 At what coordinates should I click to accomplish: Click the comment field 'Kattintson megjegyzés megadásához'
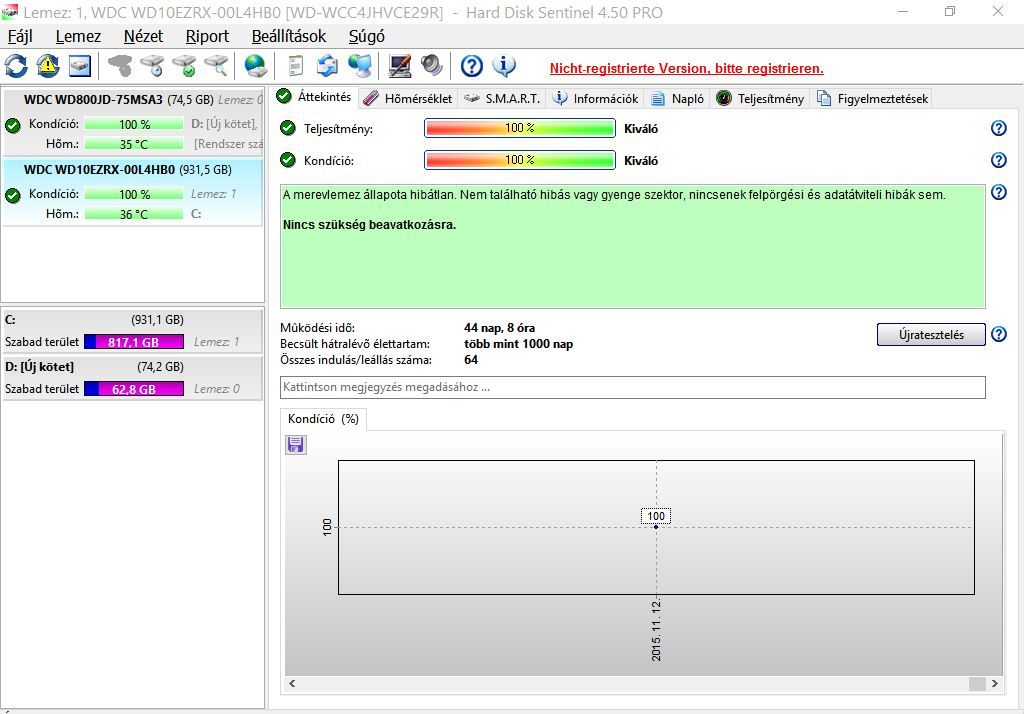632,387
